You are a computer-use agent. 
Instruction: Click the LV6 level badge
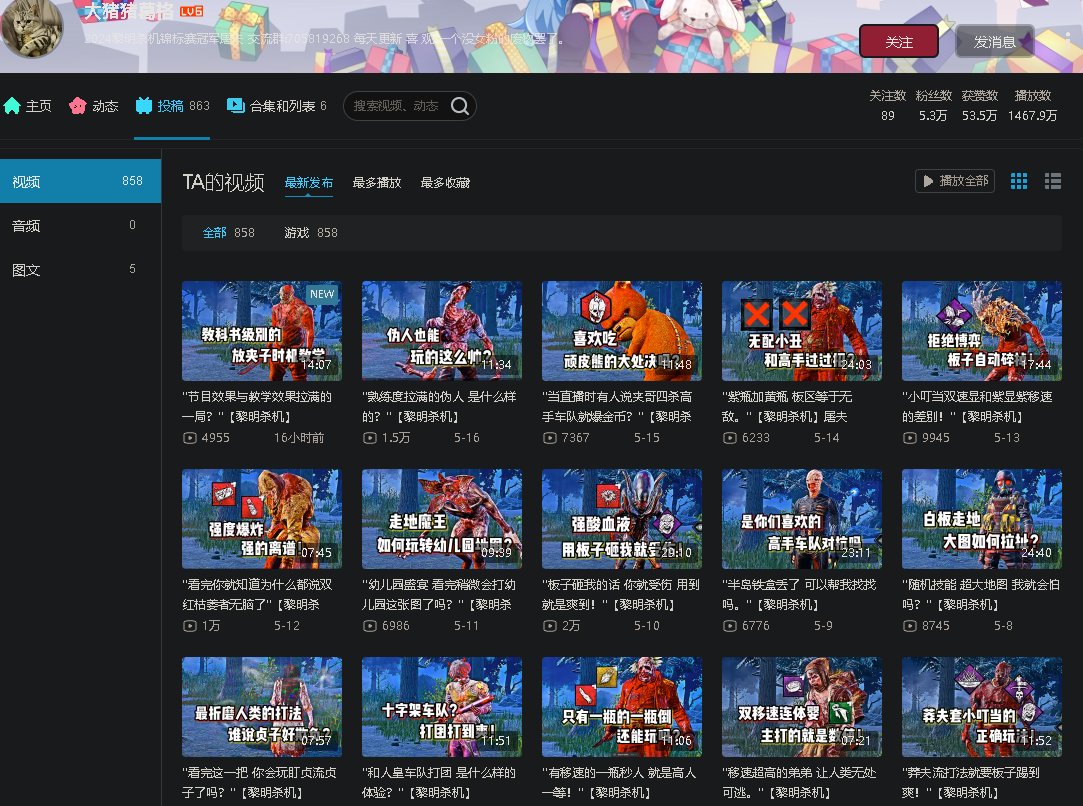coord(191,11)
